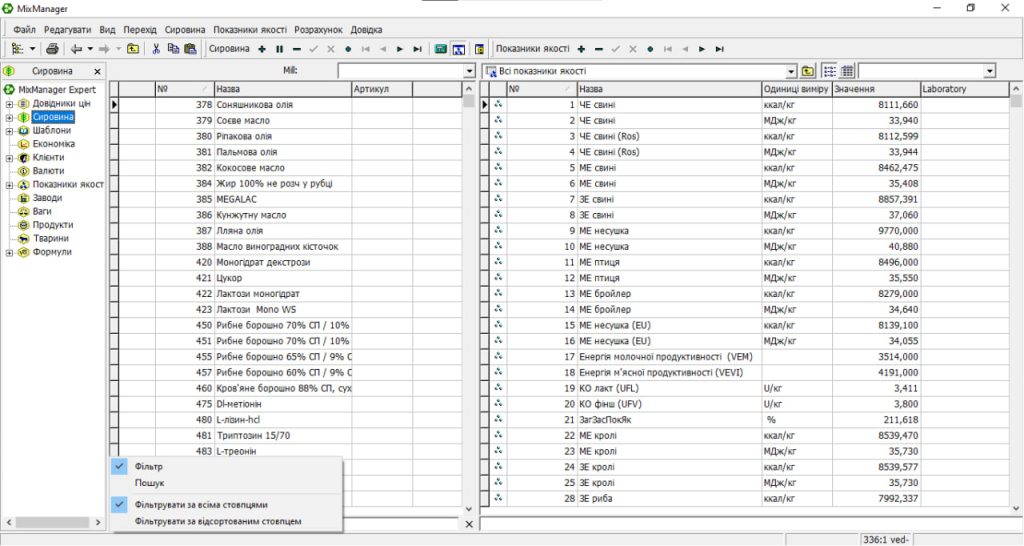This screenshot has width=1024, height=546.
Task: Click the Back arrow navigation icon
Action: point(76,49)
